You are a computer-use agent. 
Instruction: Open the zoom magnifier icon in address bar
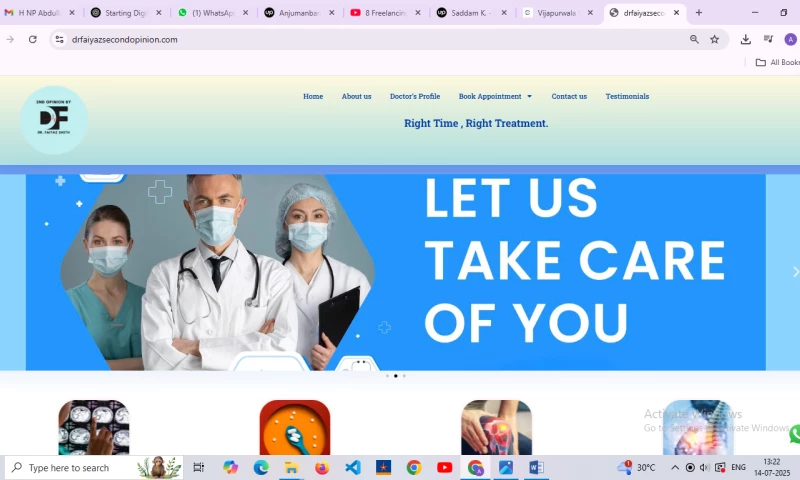pyautogui.click(x=694, y=39)
